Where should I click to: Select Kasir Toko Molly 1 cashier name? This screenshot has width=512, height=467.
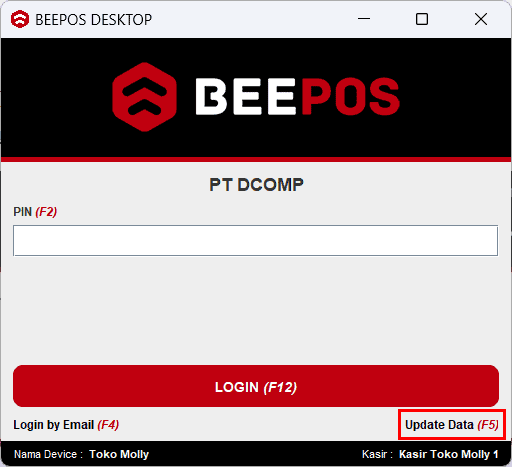point(449,454)
